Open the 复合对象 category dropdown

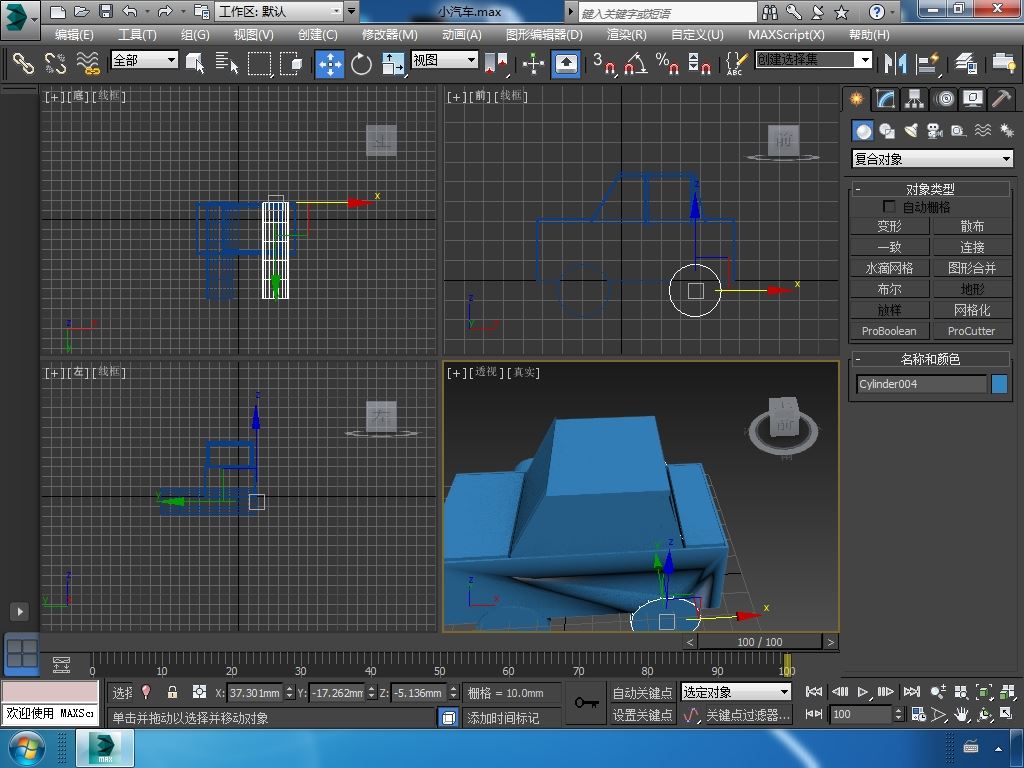click(x=932, y=159)
